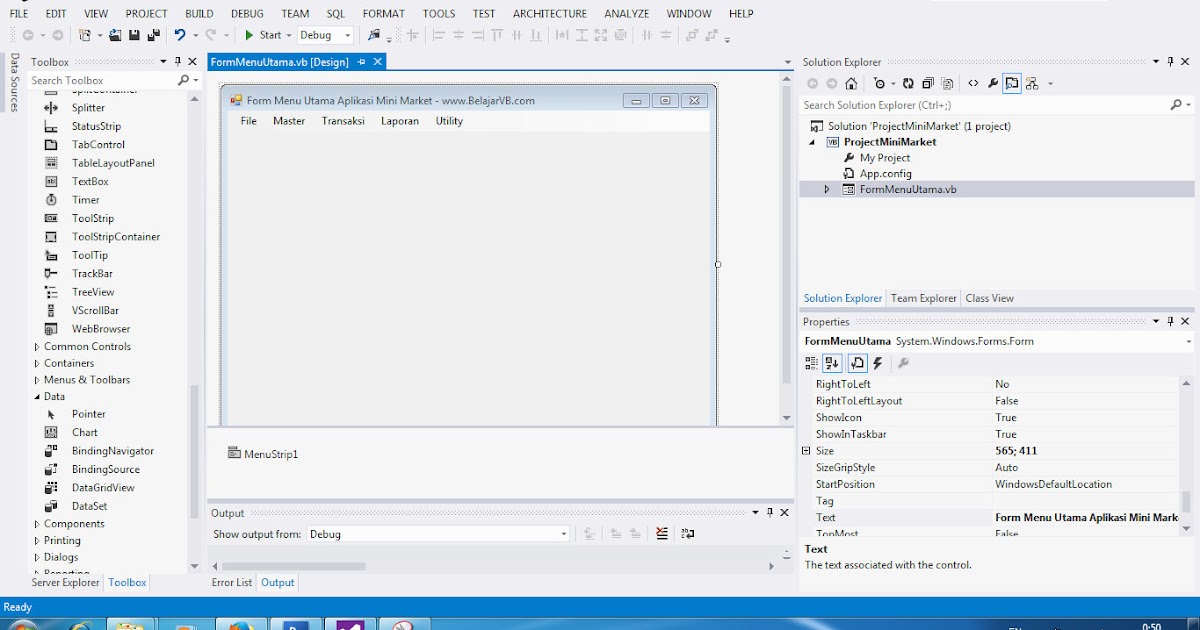Viewport: 1200px width, 630px height.
Task: Click the Undo icon on the toolbar
Action: [180, 34]
